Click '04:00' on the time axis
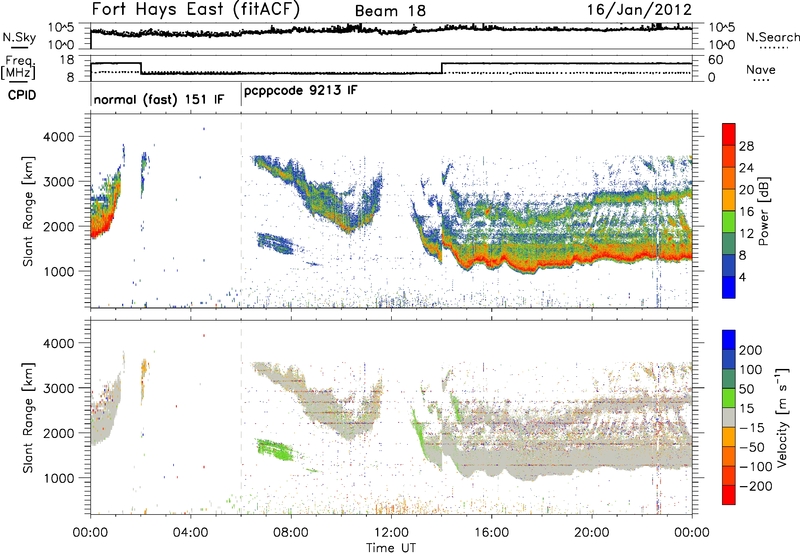 [x=191, y=533]
